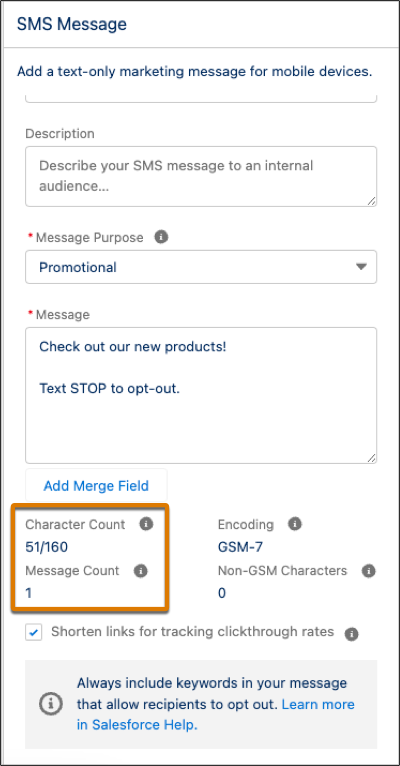Screen dimensions: 400x766
Task: Click info icon beside shorten links option
Action: (351, 634)
